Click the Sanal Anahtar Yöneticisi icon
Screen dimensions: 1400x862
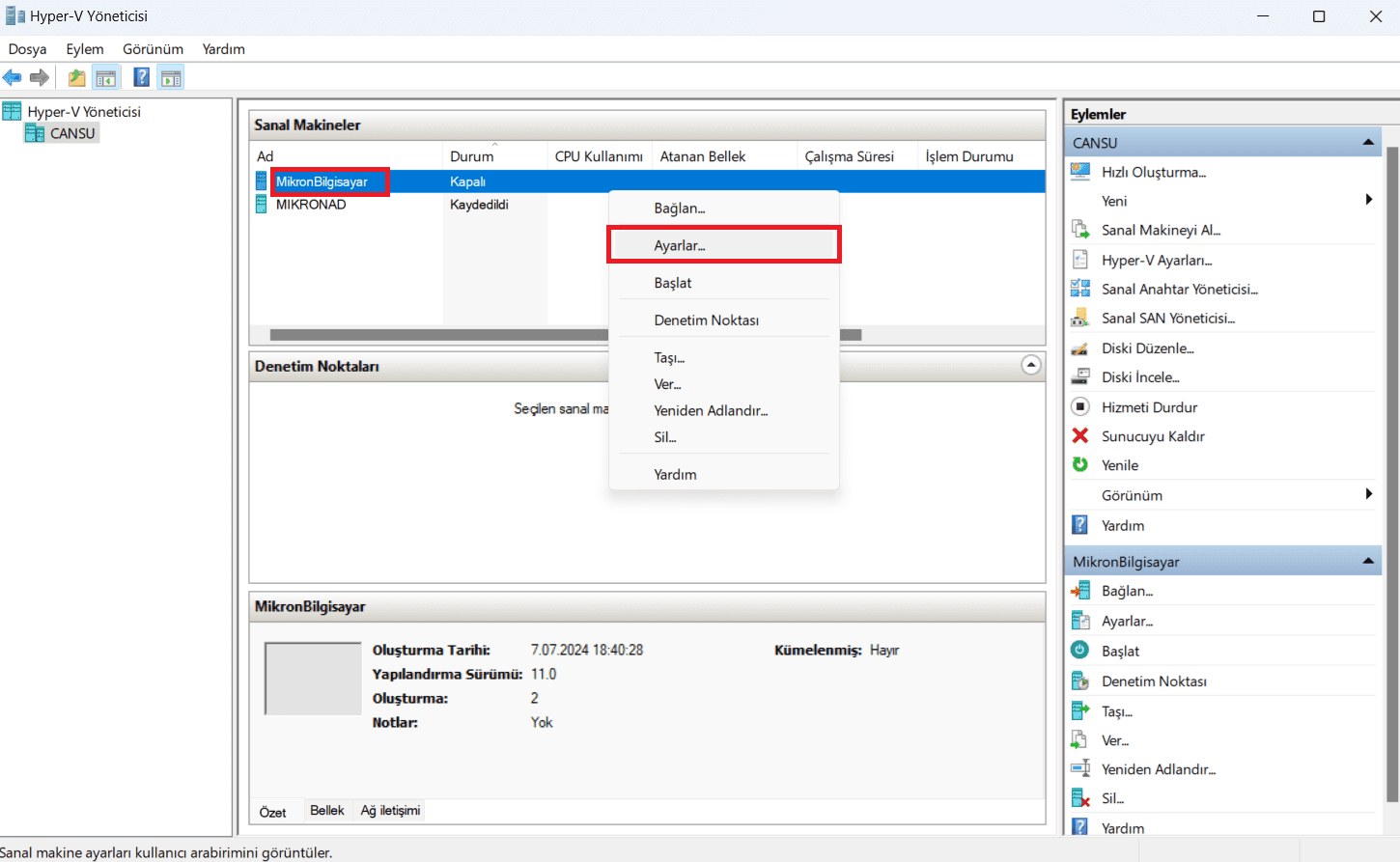[x=1080, y=289]
